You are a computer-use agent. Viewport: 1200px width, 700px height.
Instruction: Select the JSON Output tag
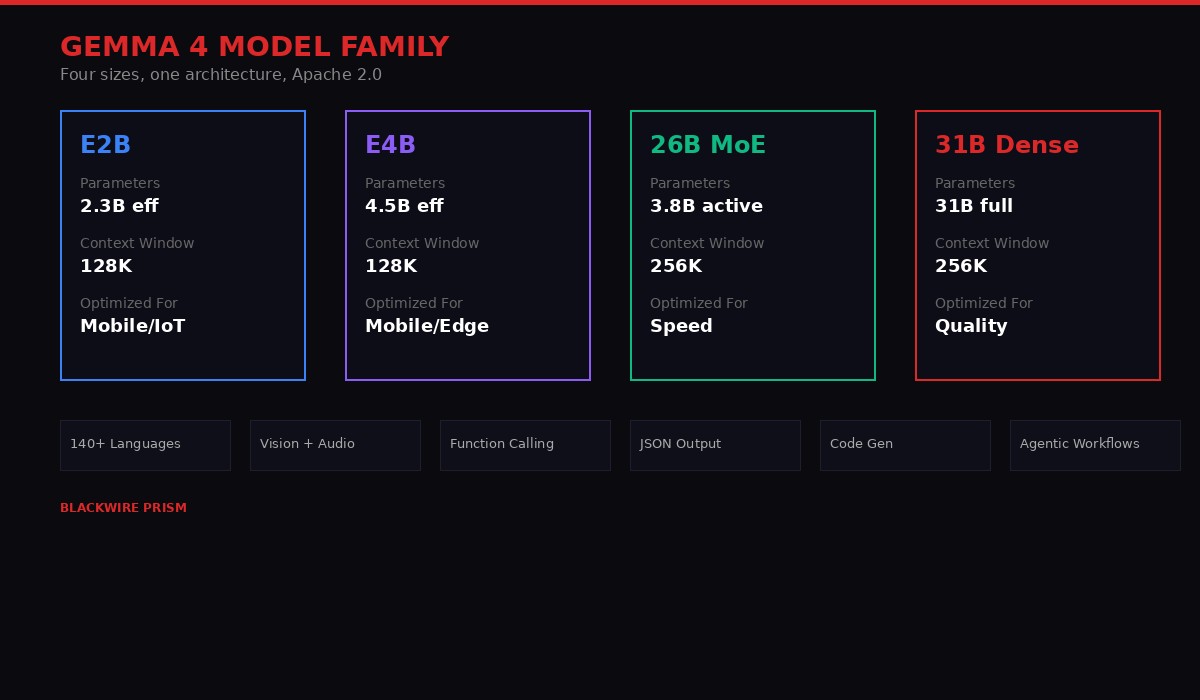point(715,445)
